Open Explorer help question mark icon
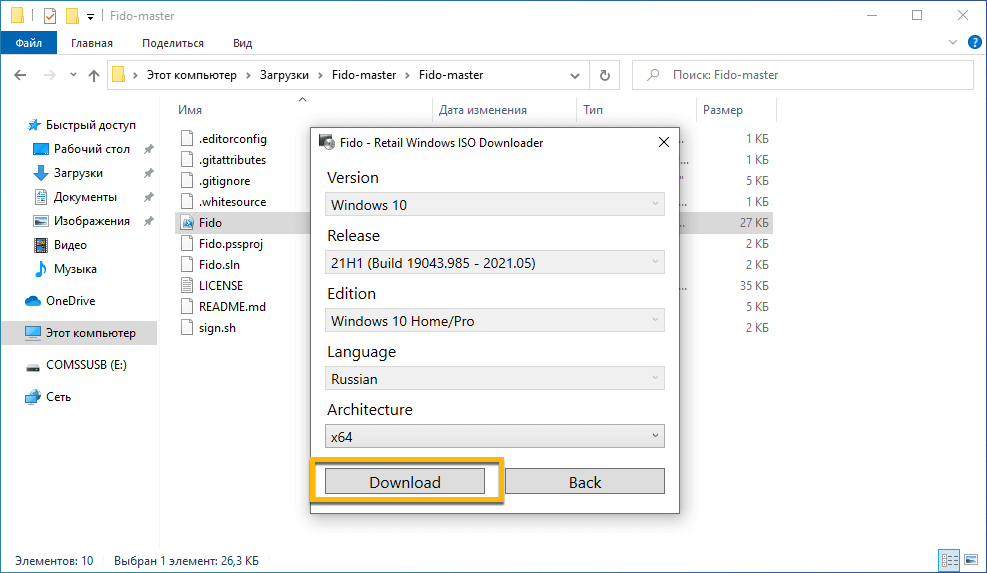 click(974, 43)
